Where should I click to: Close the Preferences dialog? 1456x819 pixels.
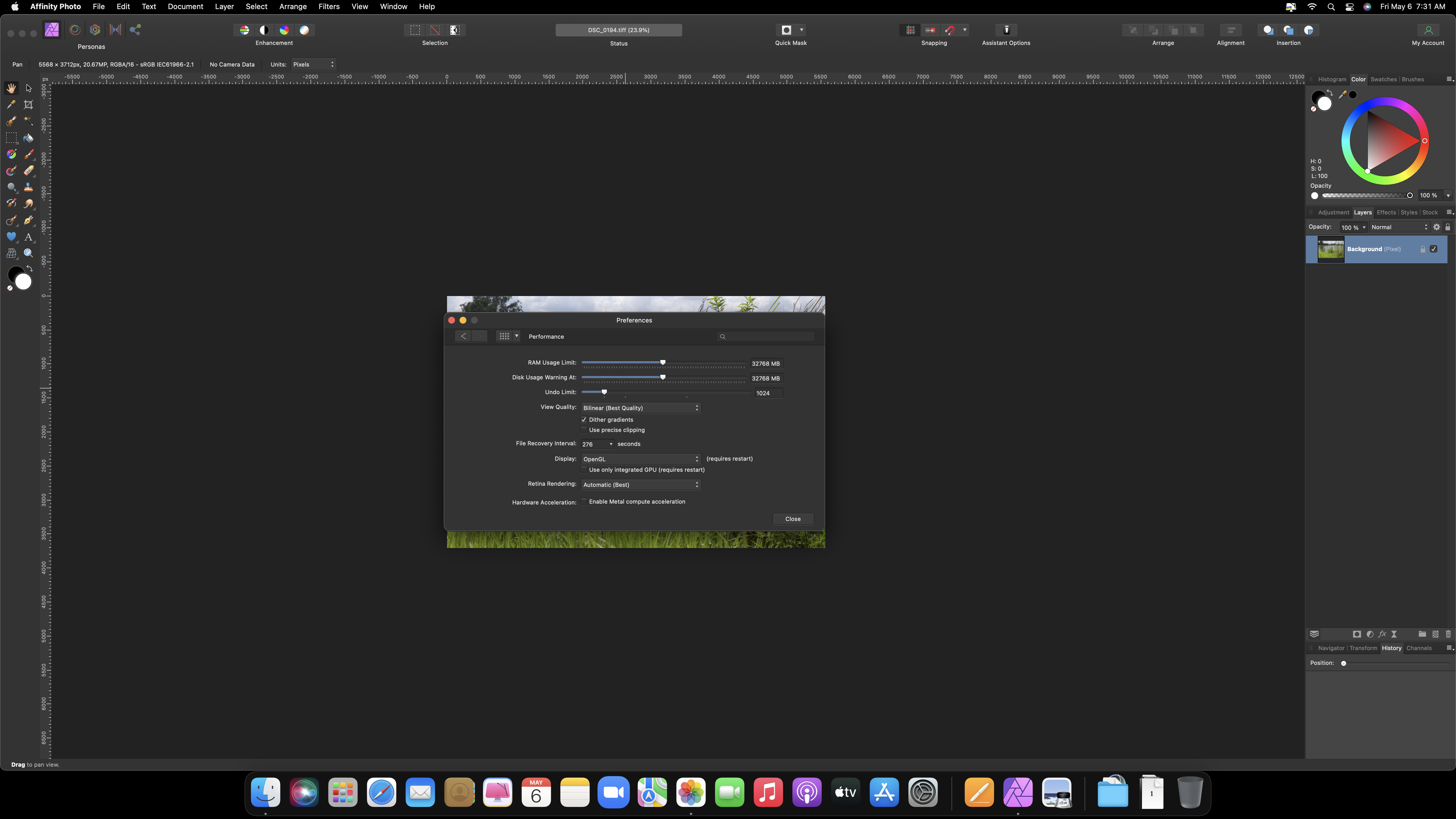(x=793, y=519)
